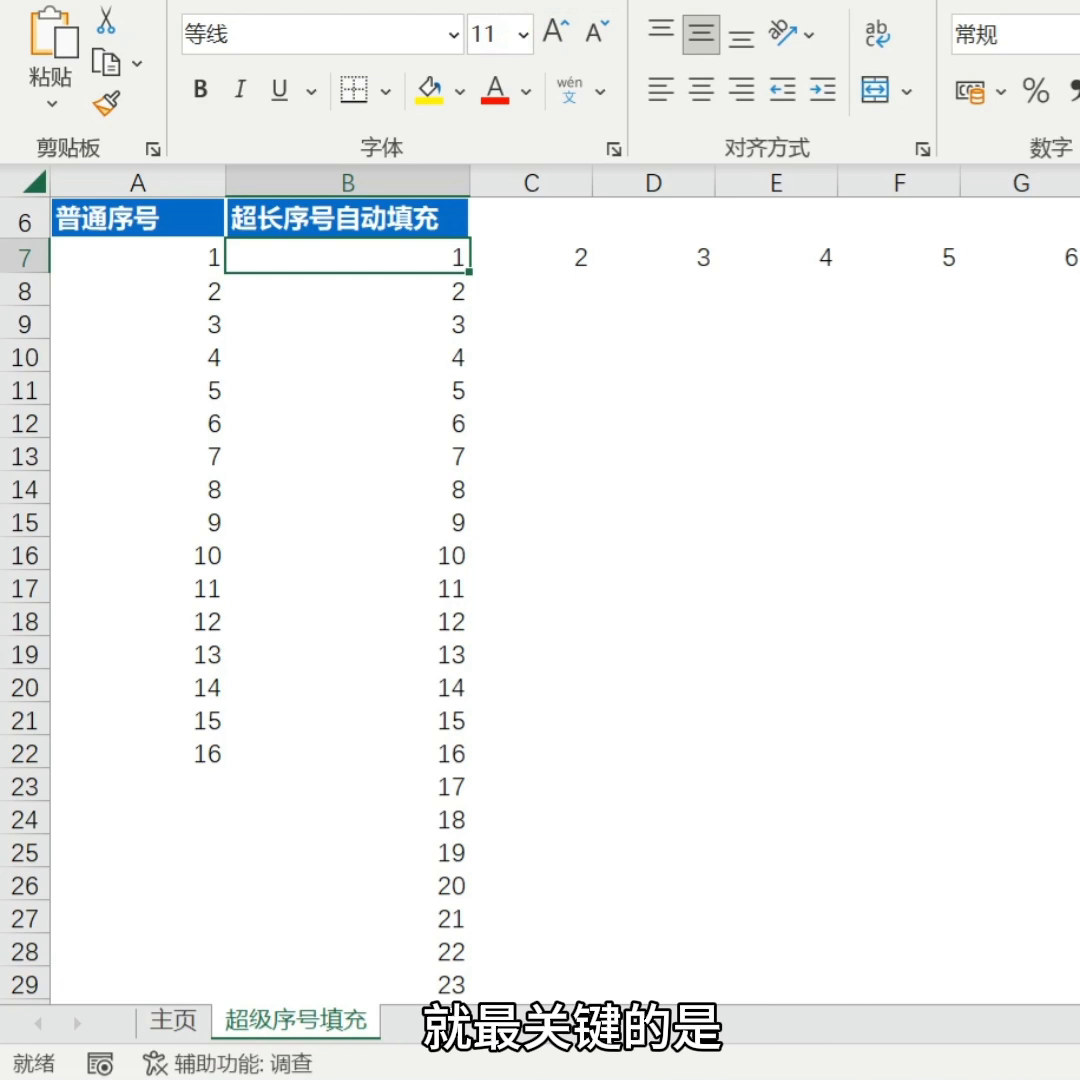
Task: Open the phonetic guide dropdown arrow
Action: click(x=601, y=91)
